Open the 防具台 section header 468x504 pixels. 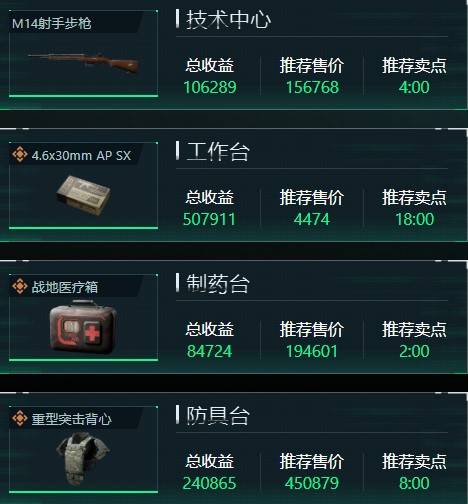218,416
